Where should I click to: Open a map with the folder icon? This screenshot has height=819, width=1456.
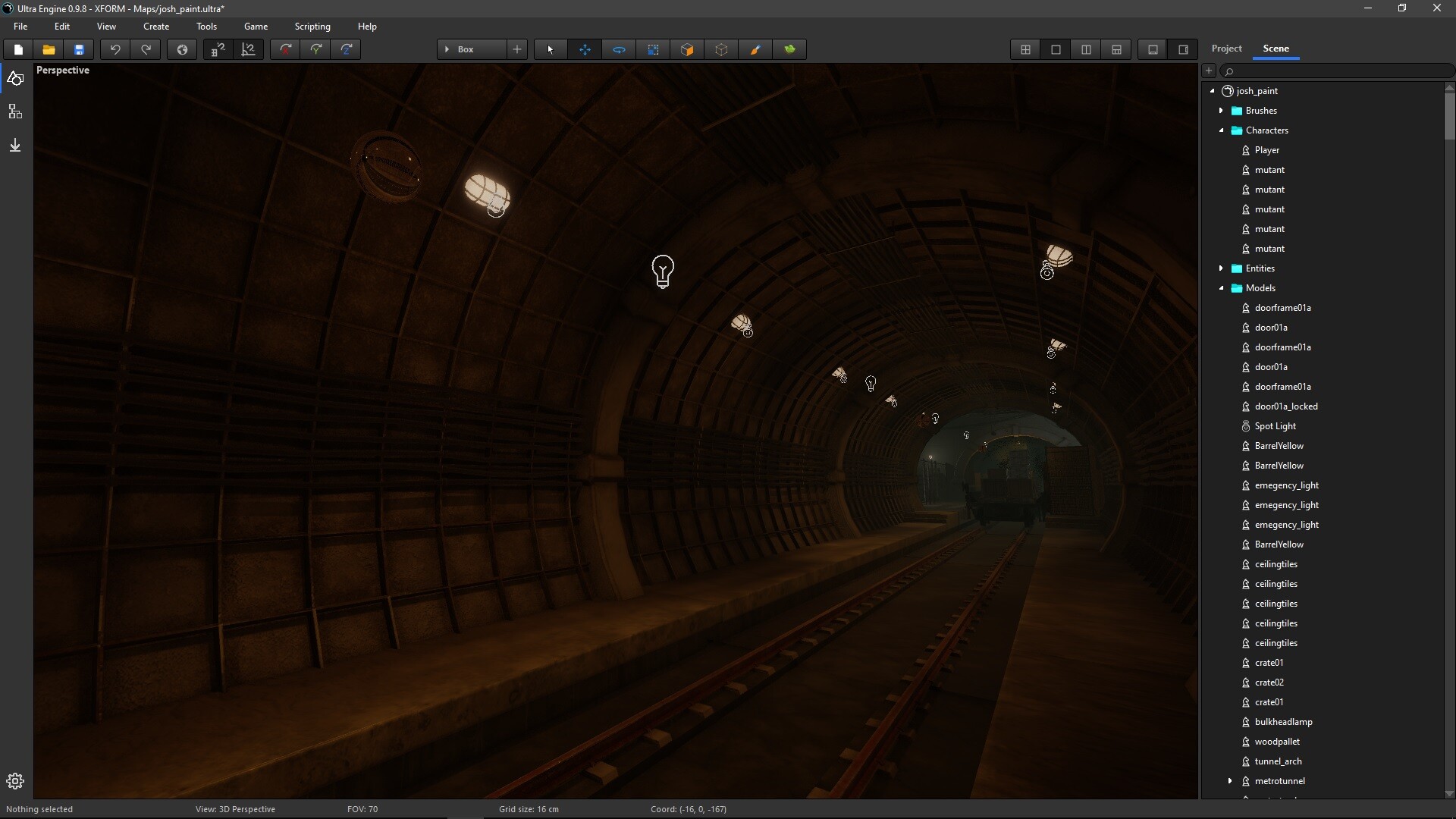(49, 49)
